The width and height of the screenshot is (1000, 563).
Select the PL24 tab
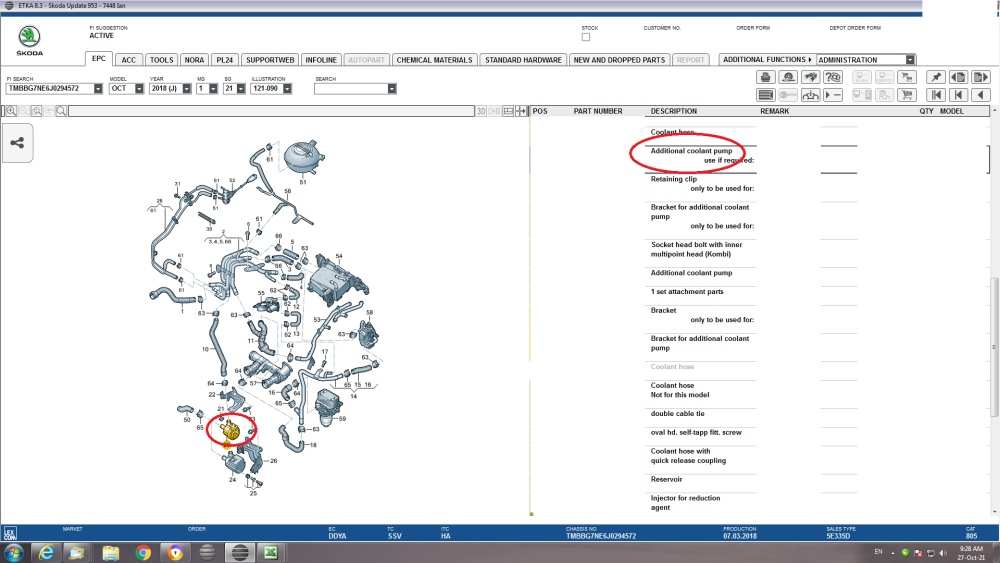click(x=224, y=60)
